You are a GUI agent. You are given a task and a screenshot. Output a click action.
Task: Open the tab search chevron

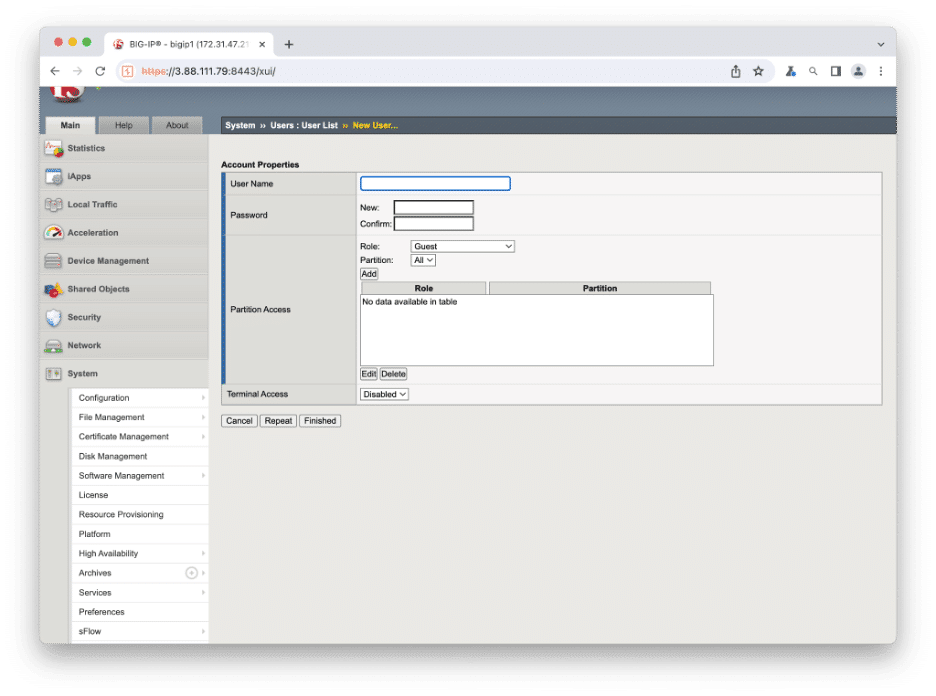coord(881,44)
